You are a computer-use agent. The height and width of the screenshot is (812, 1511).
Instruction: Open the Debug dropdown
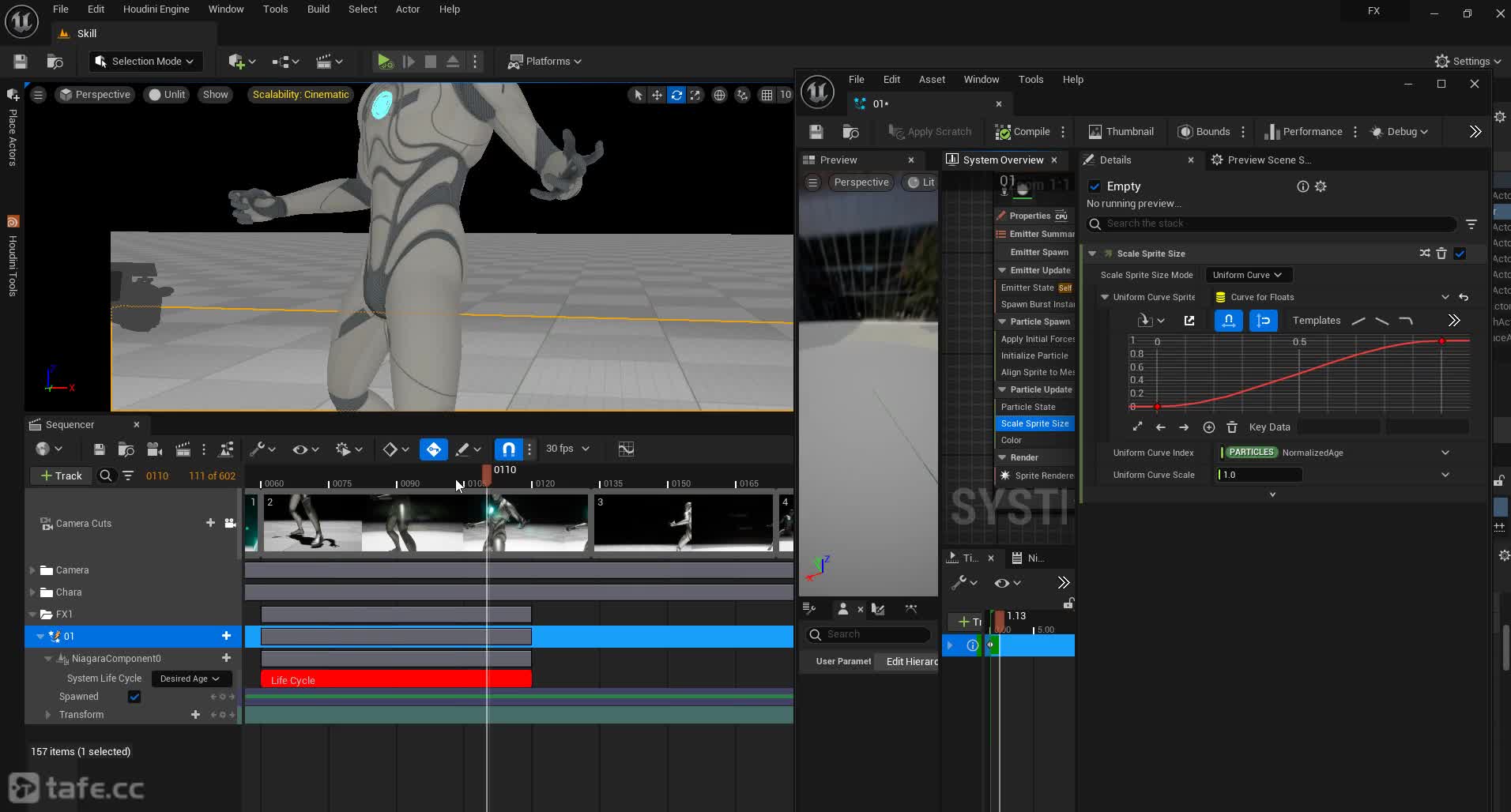[1400, 132]
